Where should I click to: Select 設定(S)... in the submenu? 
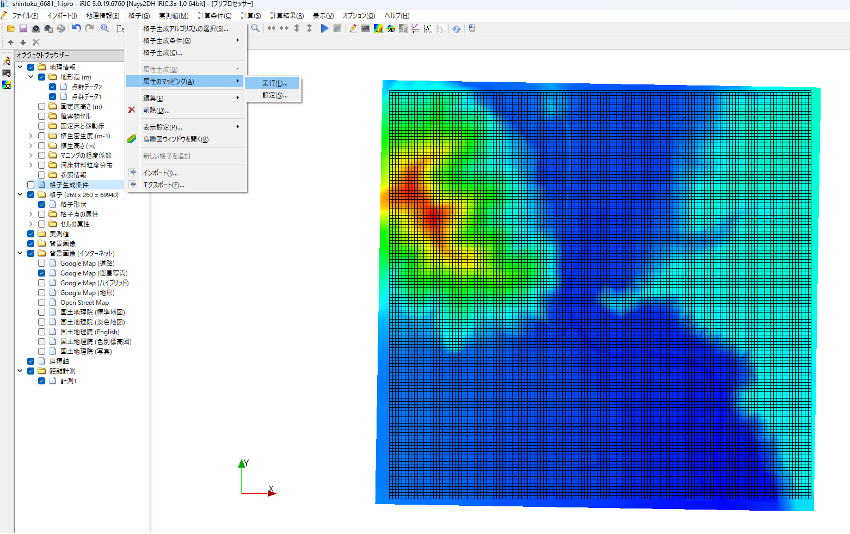coord(273,95)
